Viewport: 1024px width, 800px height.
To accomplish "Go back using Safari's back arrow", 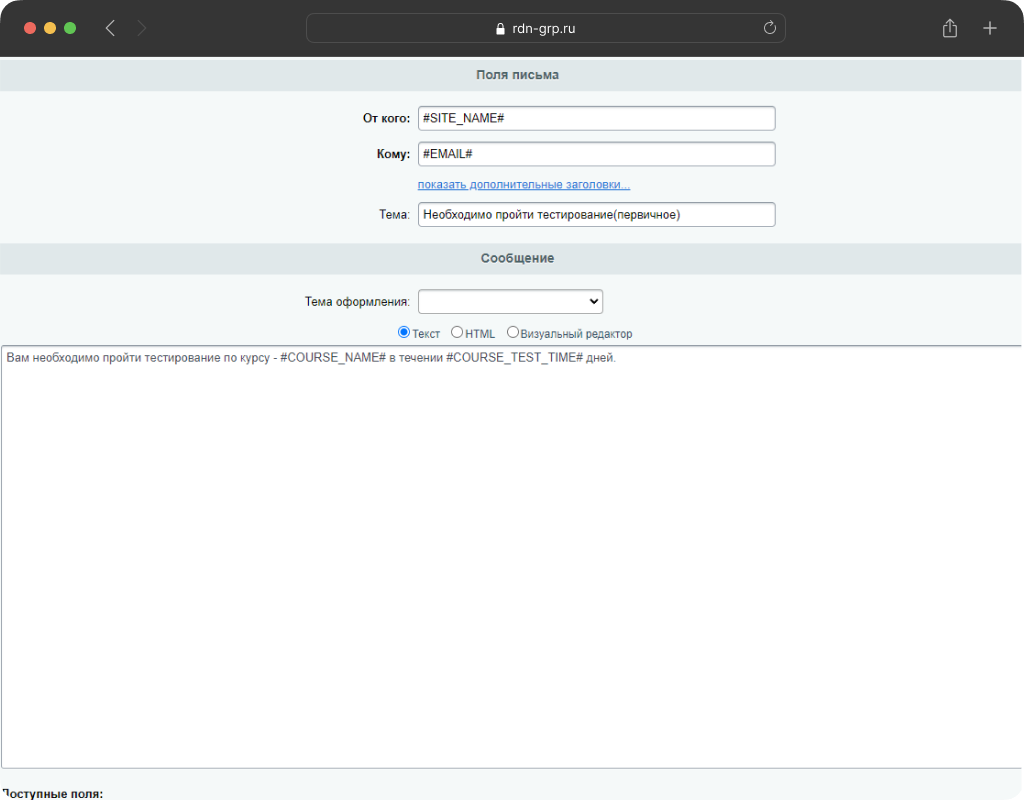I will (x=110, y=28).
